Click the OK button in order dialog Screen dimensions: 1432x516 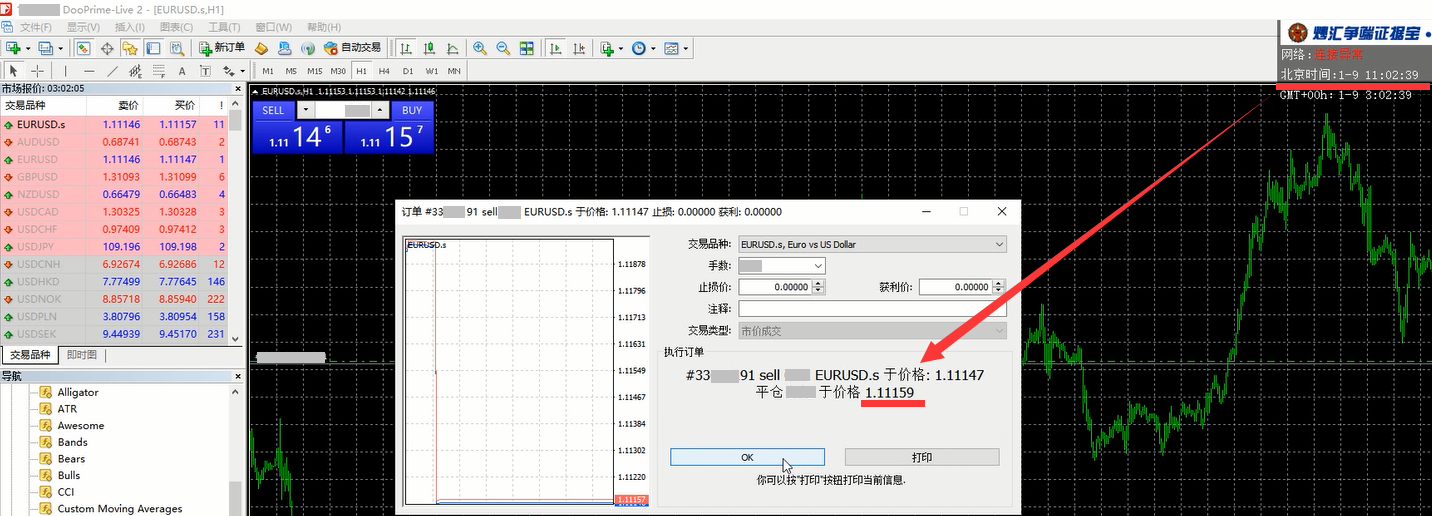[747, 457]
